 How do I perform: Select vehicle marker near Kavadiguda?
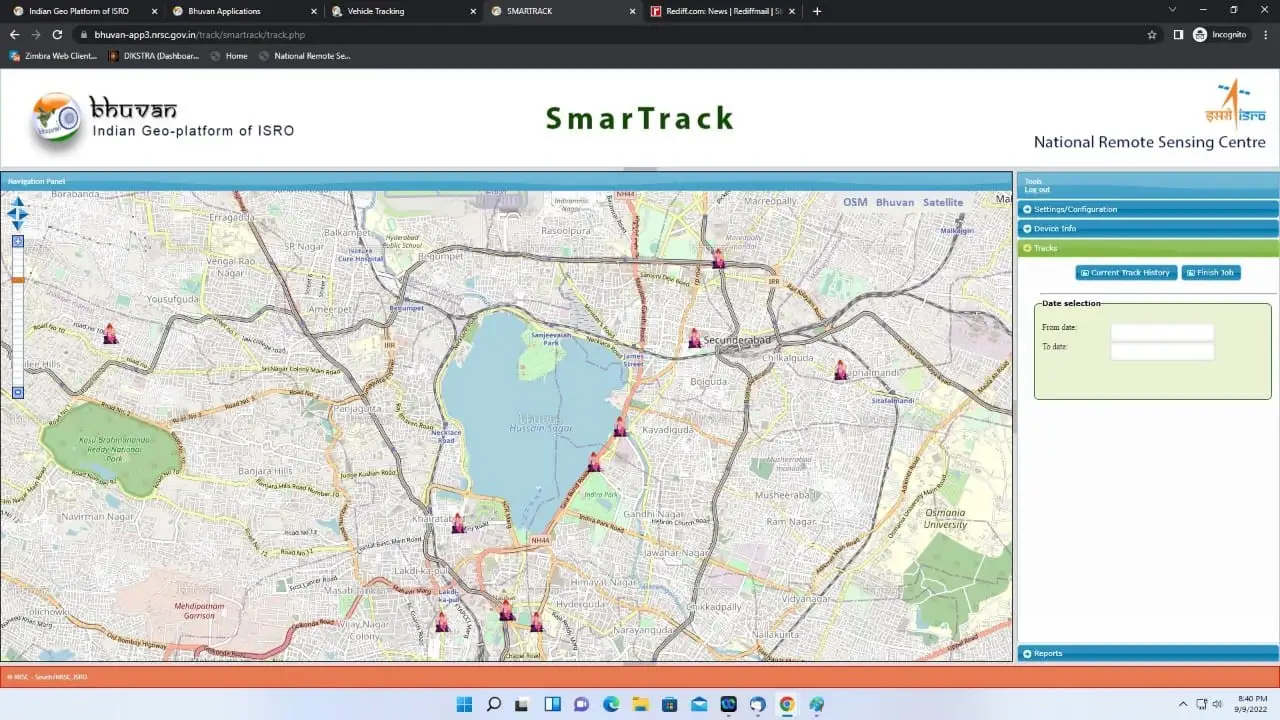[x=620, y=427]
